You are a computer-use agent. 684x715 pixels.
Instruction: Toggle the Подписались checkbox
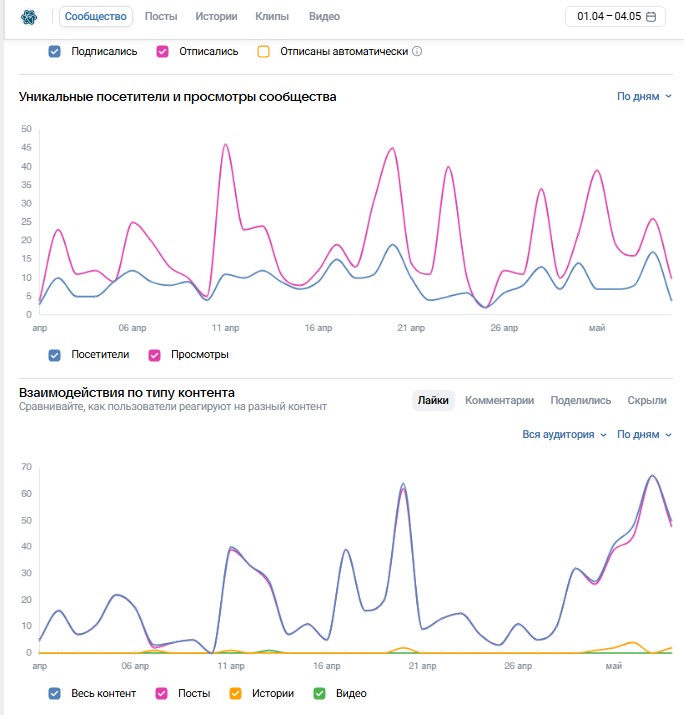54,52
